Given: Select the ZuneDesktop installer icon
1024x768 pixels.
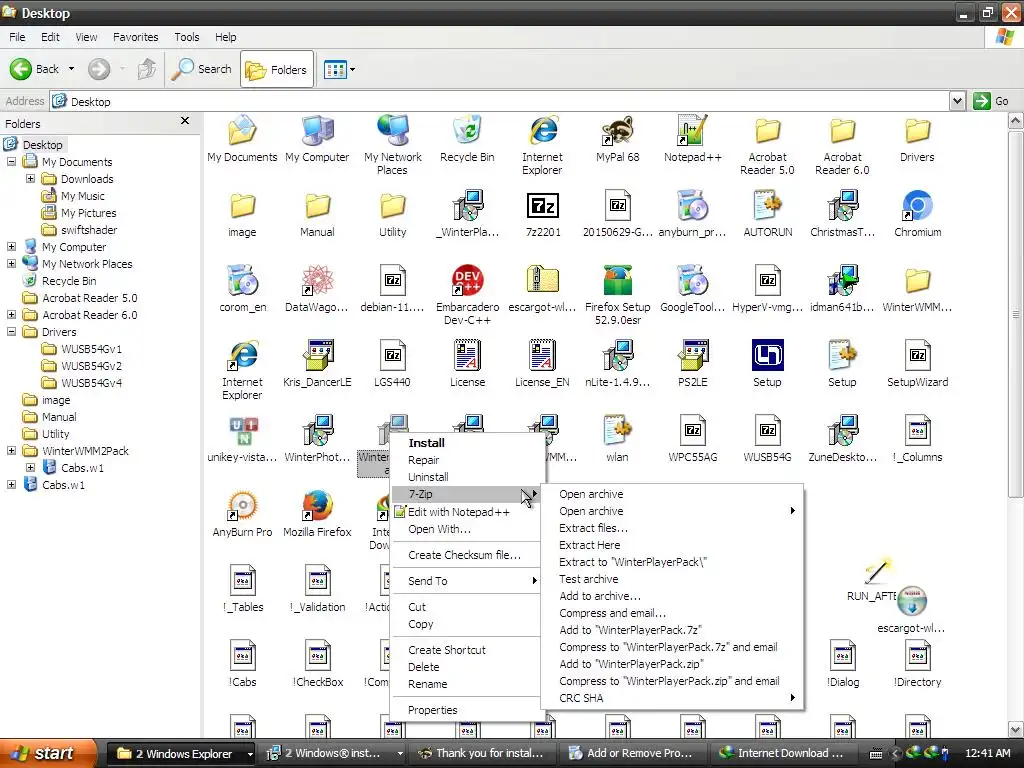Looking at the screenshot, I should click(x=842, y=431).
